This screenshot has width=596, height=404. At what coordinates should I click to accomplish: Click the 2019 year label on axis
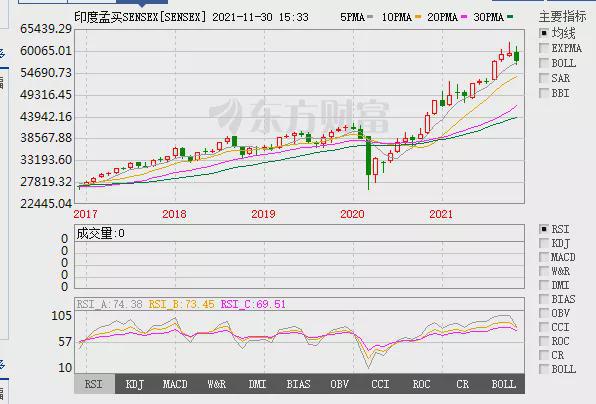263,214
